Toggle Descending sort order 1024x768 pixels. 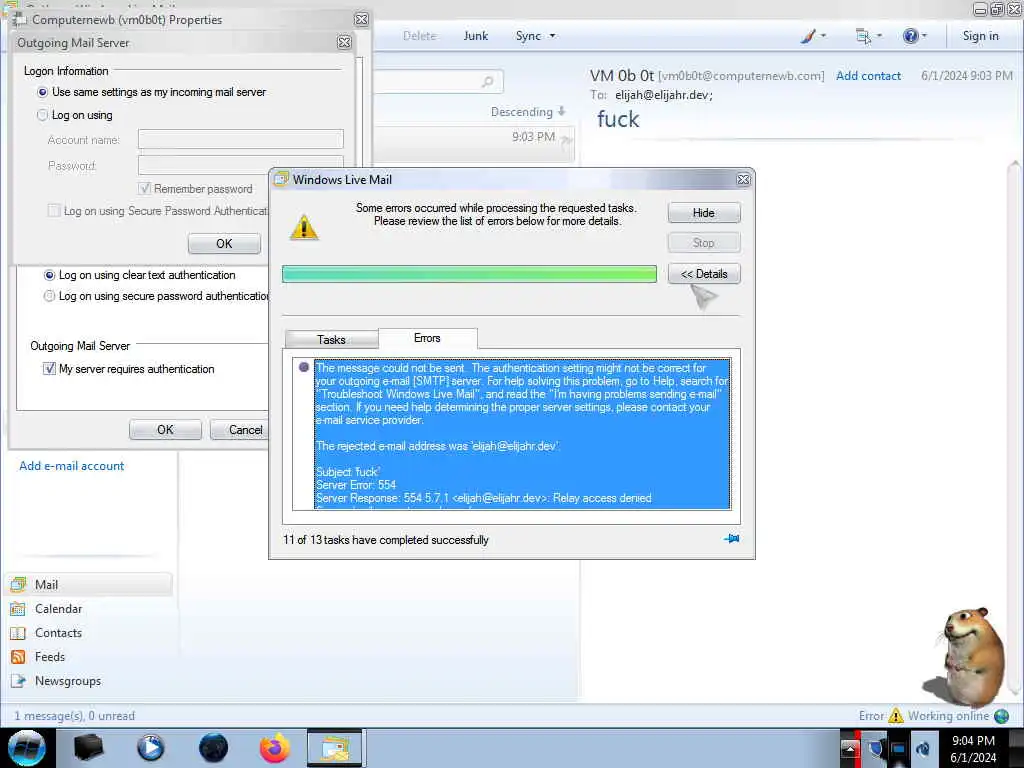(x=528, y=112)
